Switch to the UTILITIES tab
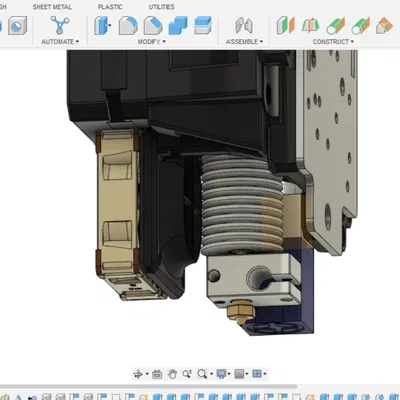The height and width of the screenshot is (400, 400). [x=161, y=7]
